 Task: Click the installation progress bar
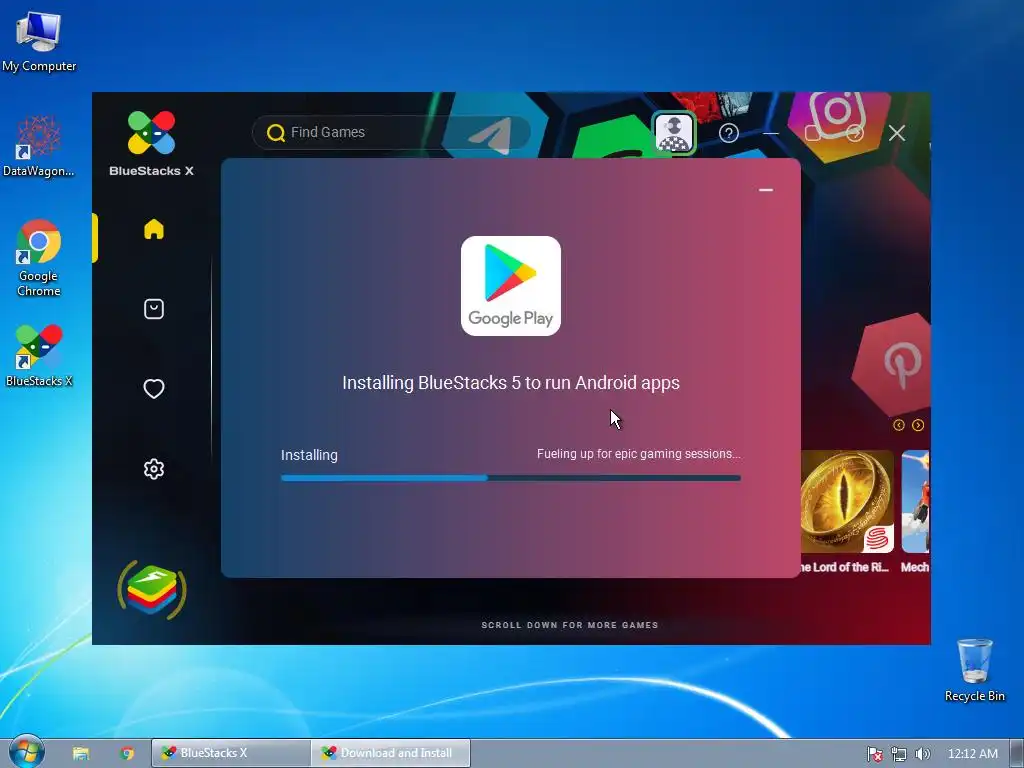[511, 478]
